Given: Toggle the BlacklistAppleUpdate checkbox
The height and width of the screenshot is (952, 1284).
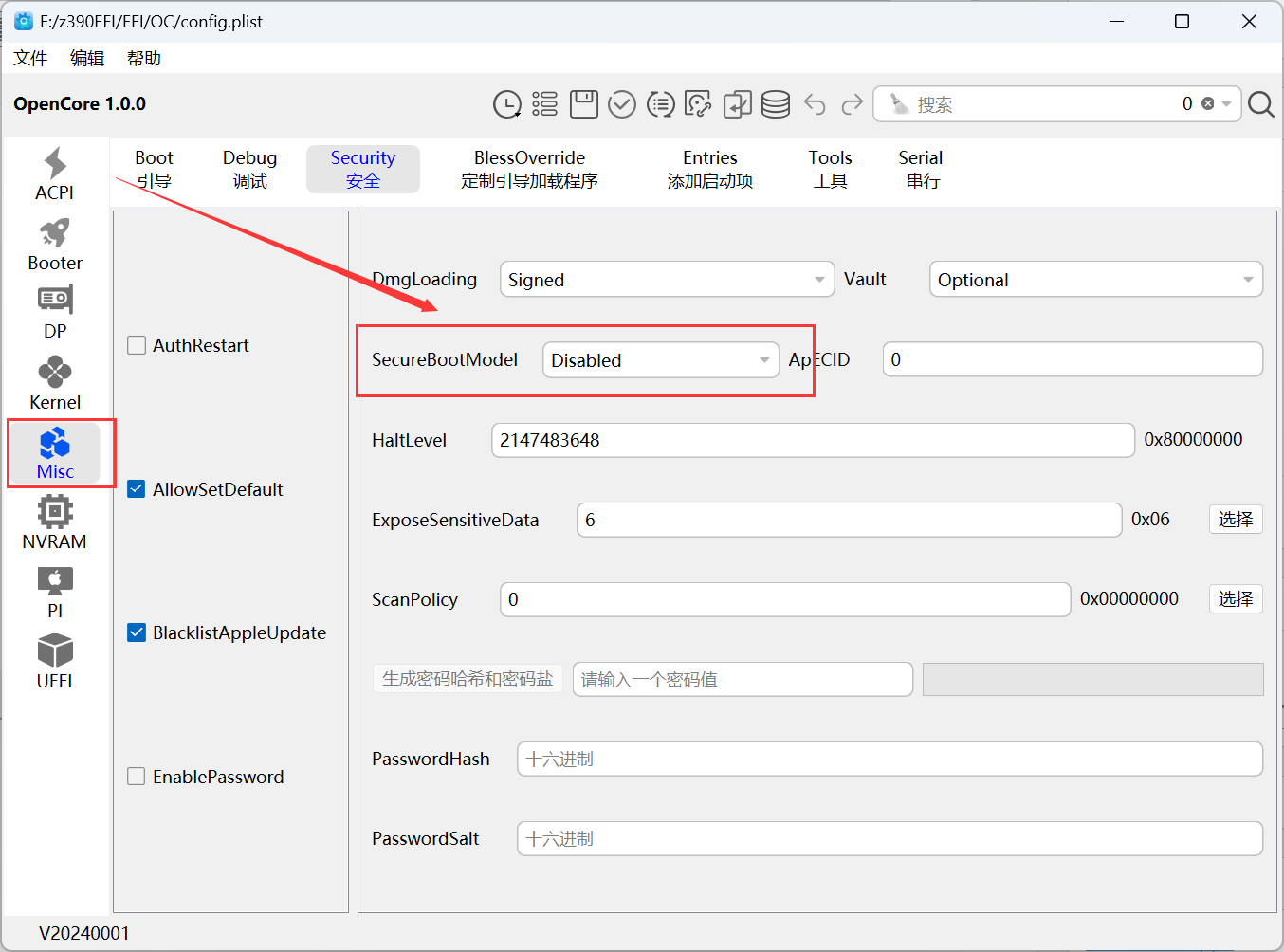Looking at the screenshot, I should 137,632.
